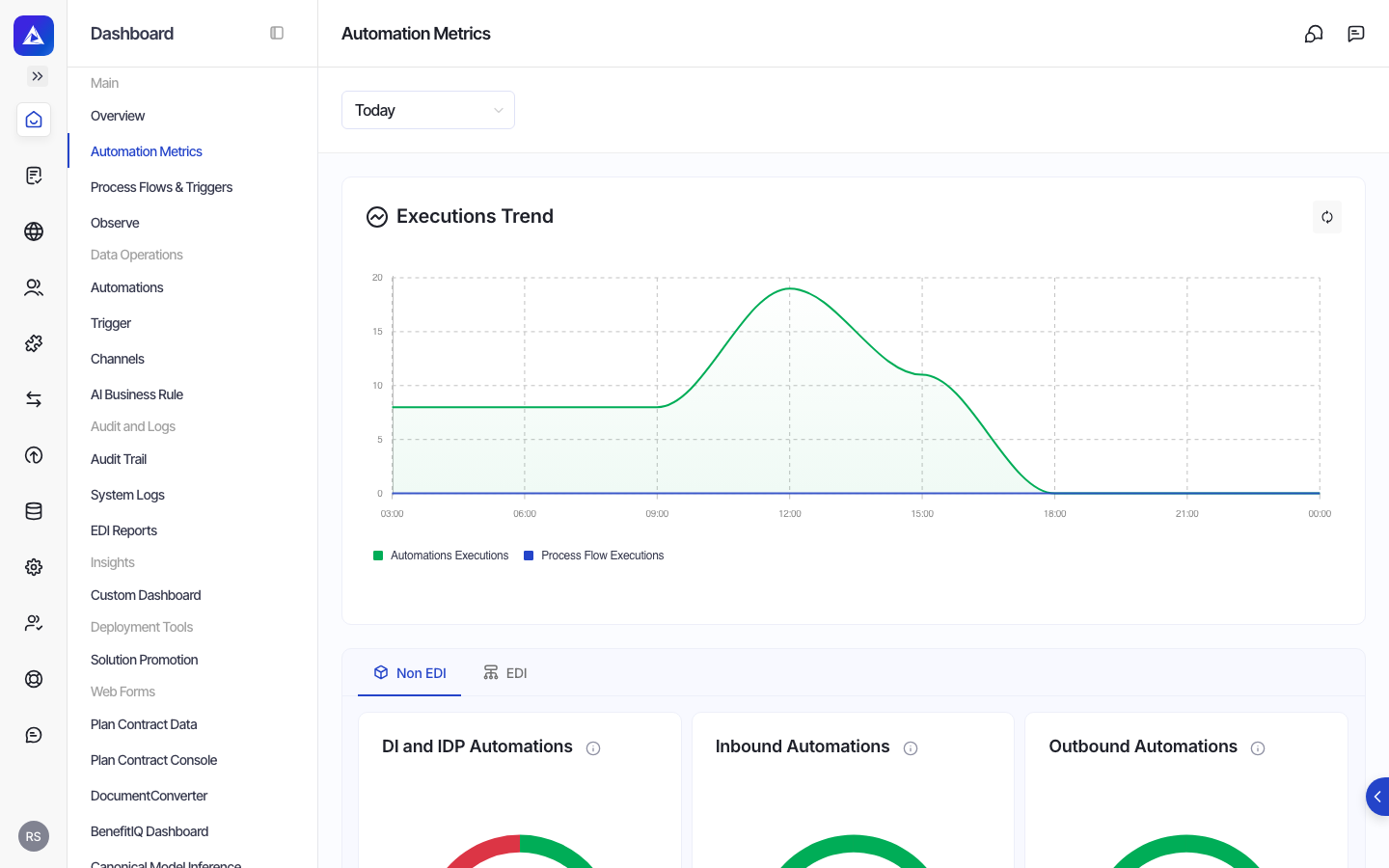
Task: Click the Insights section label
Action: click(113, 562)
